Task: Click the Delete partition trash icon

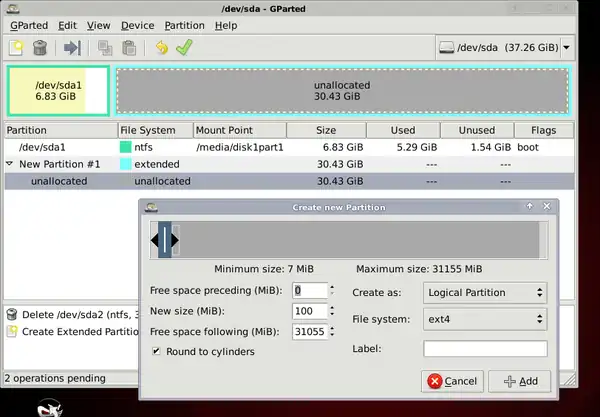Action: 40,47
